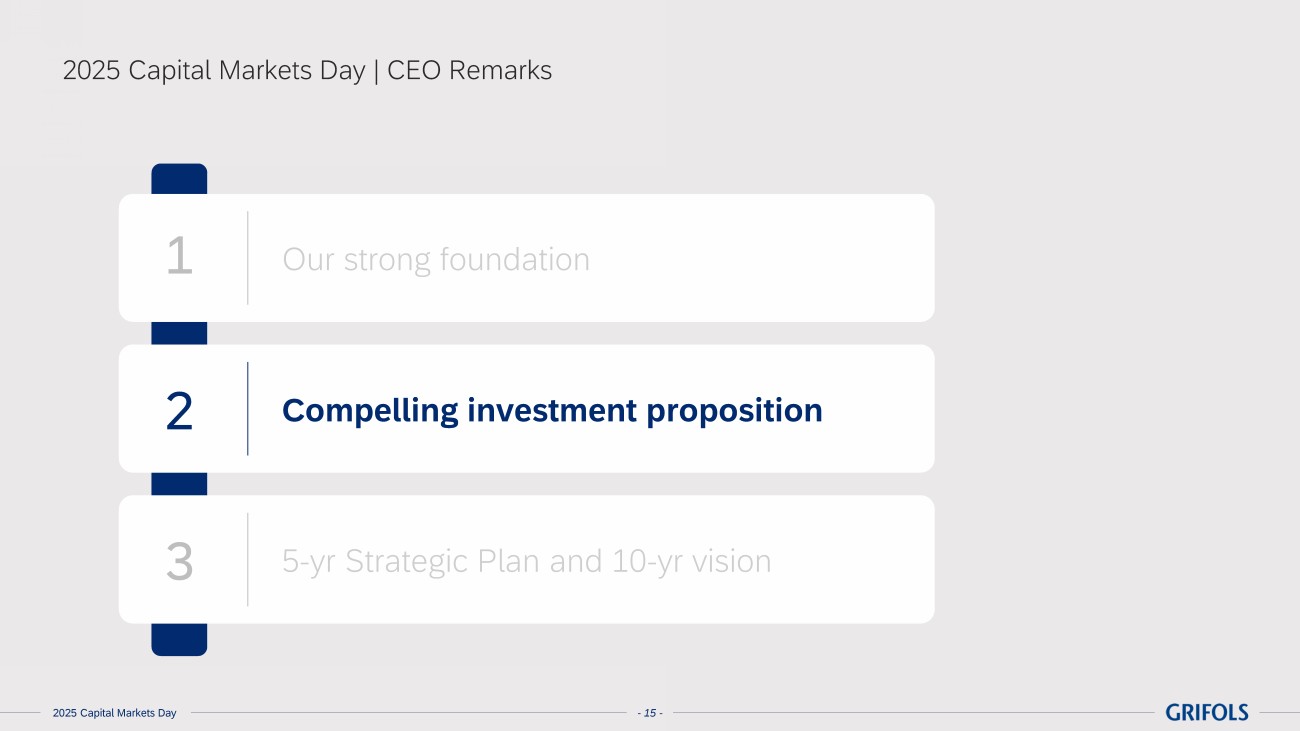Select 'Compelling investment proposition' heading

[552, 410]
